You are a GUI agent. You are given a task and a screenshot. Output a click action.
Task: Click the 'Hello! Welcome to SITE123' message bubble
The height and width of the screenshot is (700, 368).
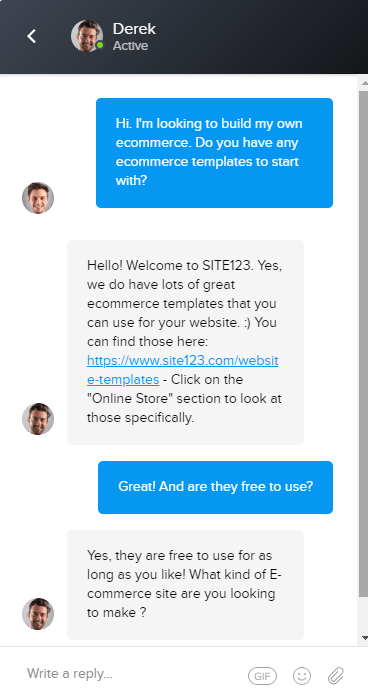tap(185, 342)
